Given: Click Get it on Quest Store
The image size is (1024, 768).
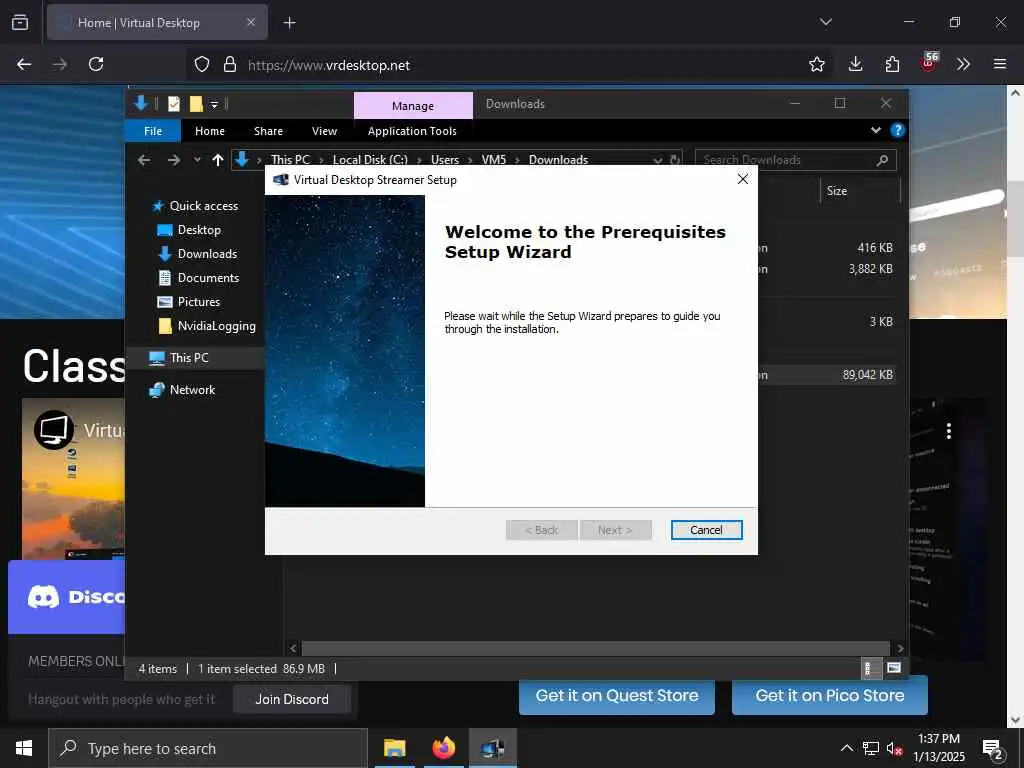Looking at the screenshot, I should point(616,696).
